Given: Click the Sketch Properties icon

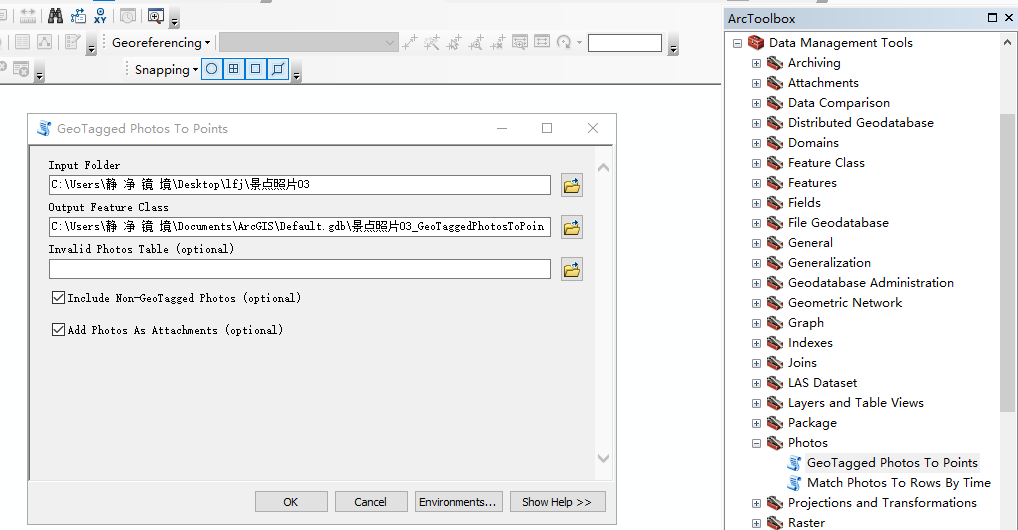Looking at the screenshot, I should (45, 43).
